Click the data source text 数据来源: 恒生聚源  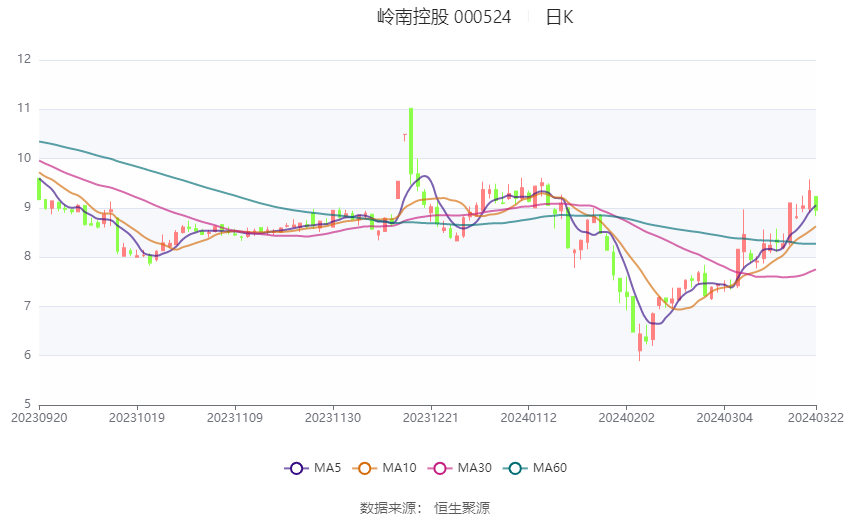[x=425, y=508]
